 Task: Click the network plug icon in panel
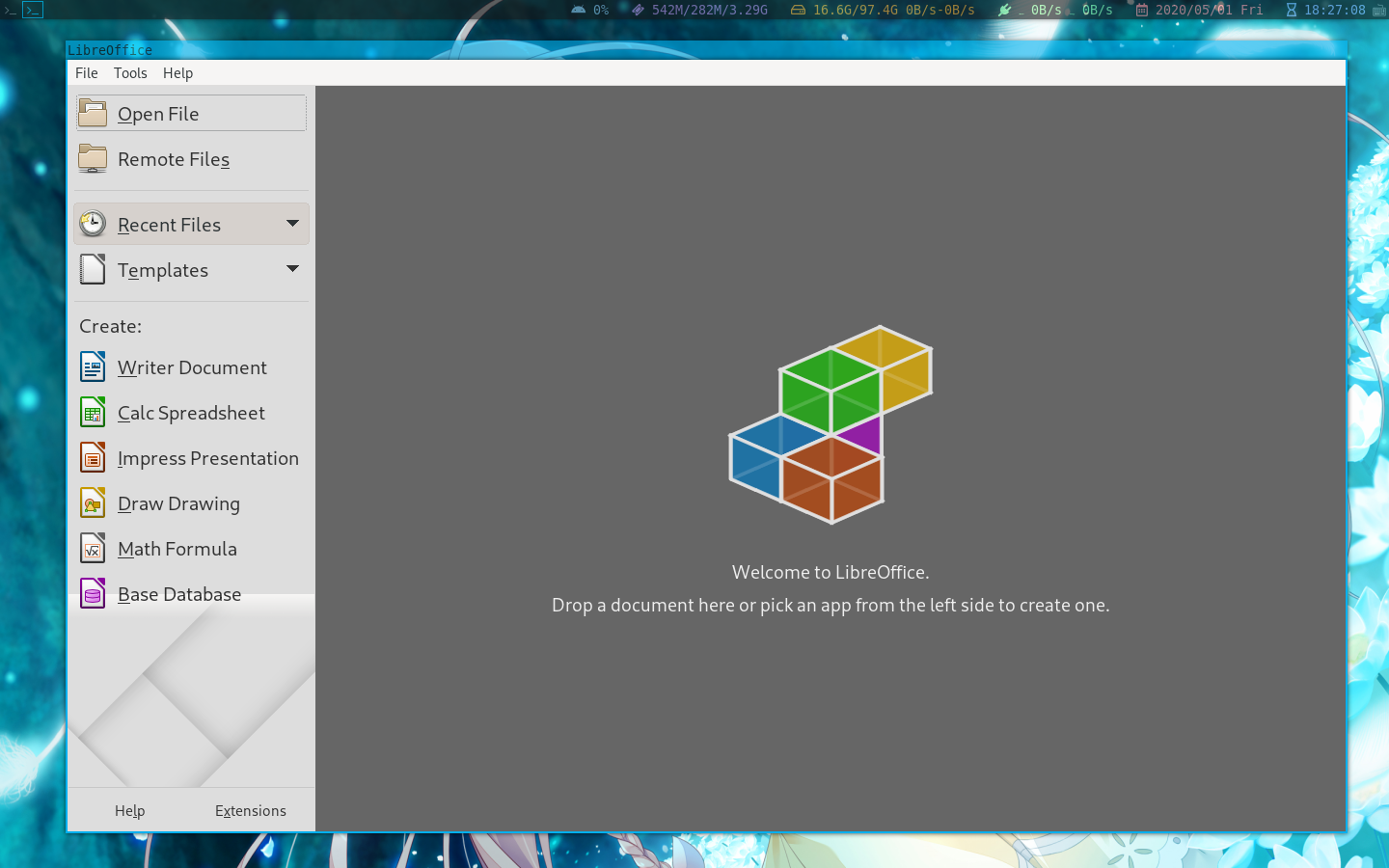(x=1005, y=10)
